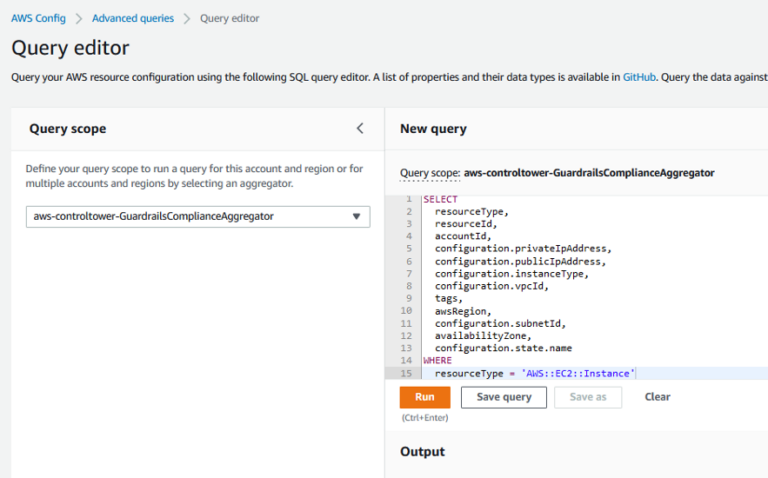Open the GitHub properties link
Image resolution: width=768 pixels, height=478 pixels.
(x=639, y=77)
